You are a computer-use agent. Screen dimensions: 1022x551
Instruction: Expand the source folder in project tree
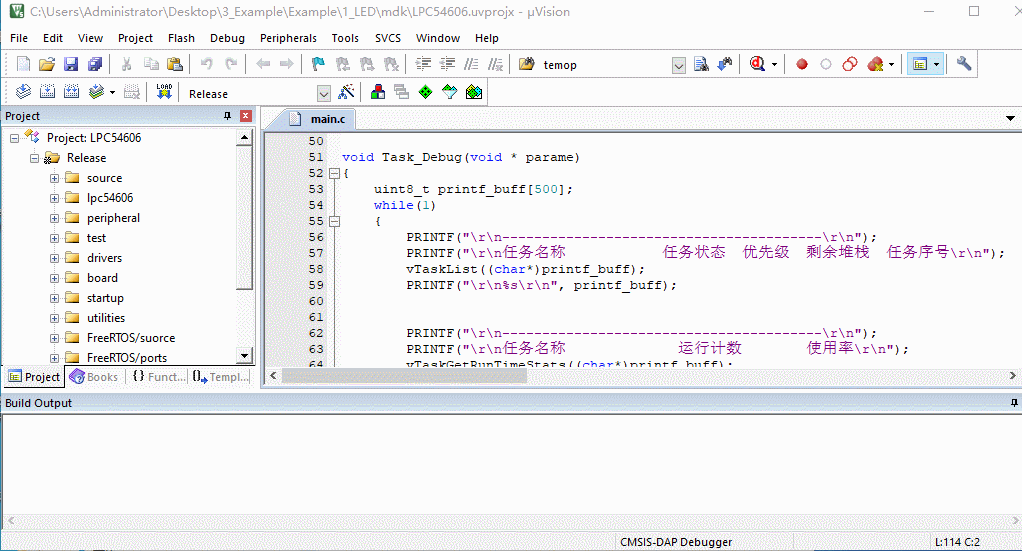point(55,178)
